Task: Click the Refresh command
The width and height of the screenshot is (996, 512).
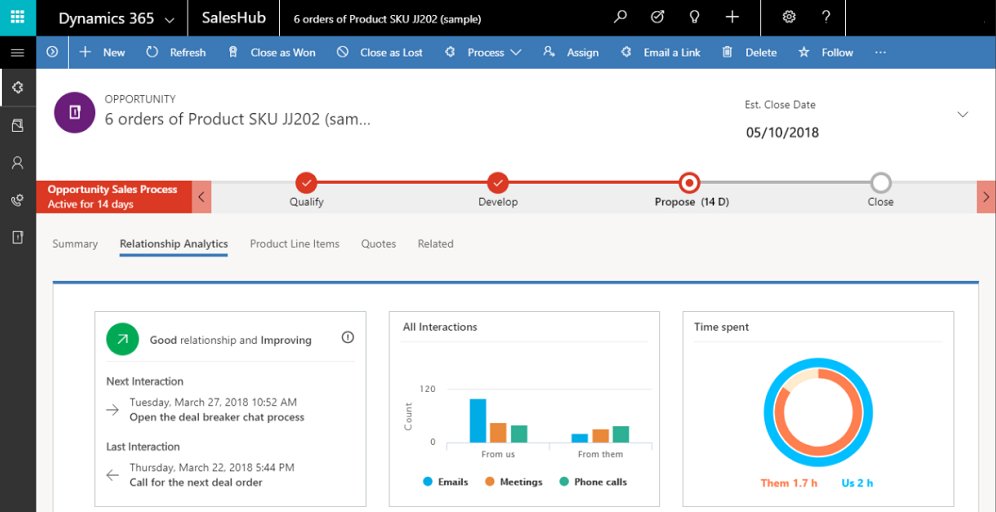Action: pos(176,53)
